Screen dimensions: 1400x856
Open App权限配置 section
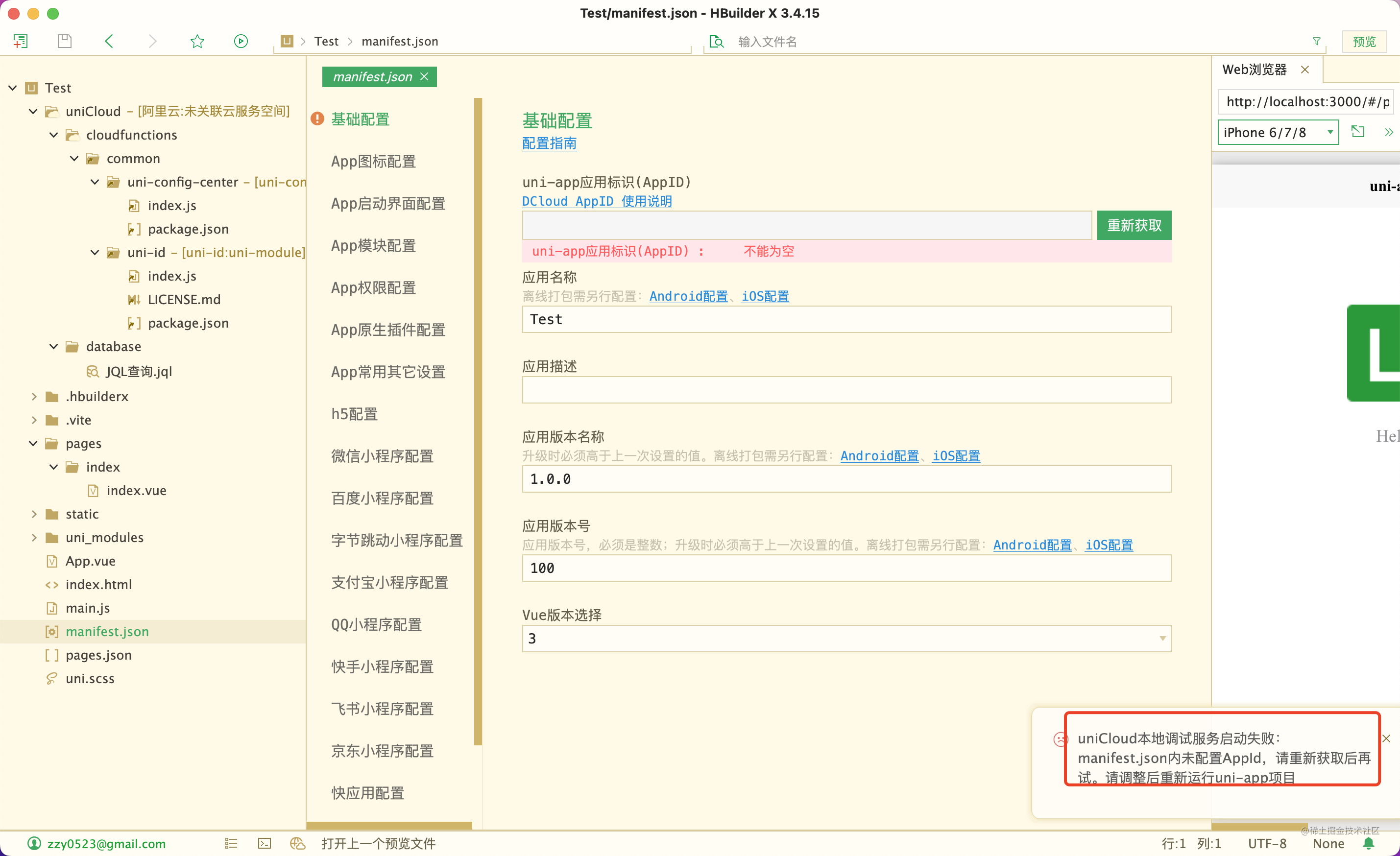373,287
